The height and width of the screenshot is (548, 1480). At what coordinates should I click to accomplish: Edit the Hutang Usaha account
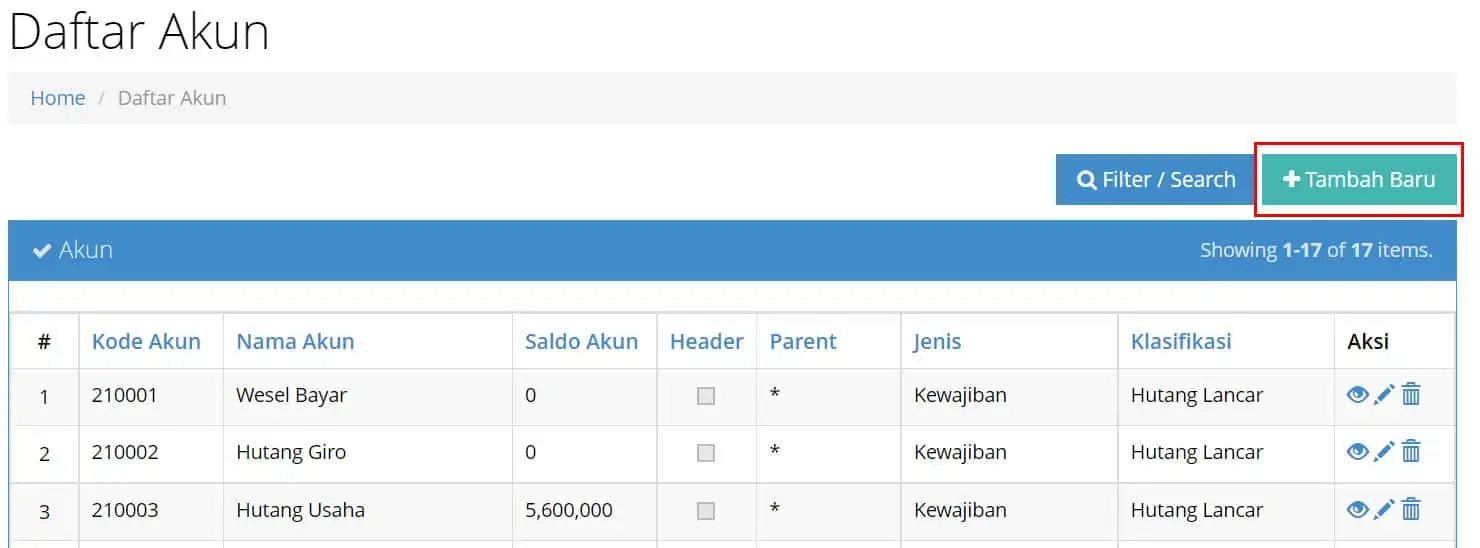click(x=1384, y=510)
